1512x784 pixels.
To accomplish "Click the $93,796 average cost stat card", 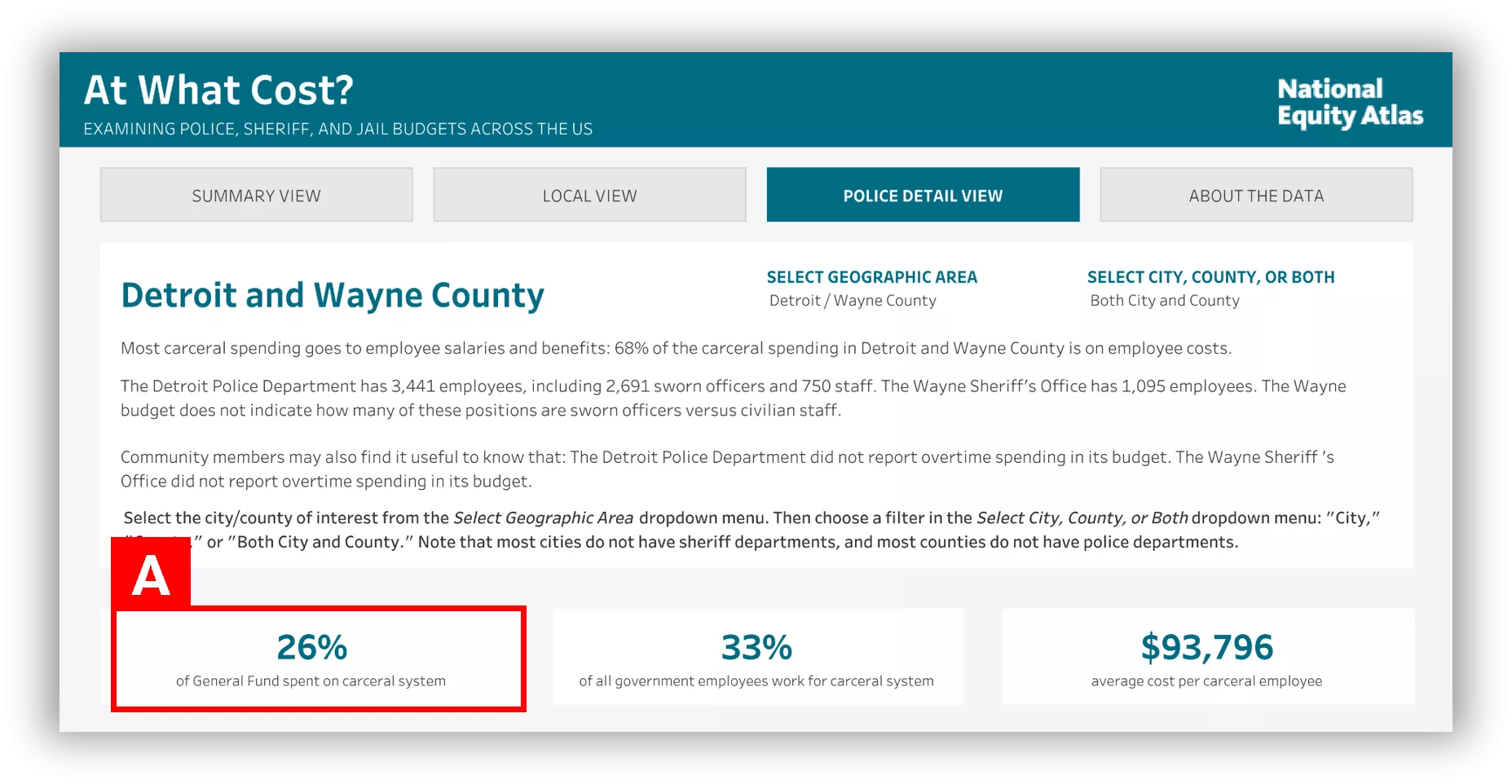I will point(1206,658).
